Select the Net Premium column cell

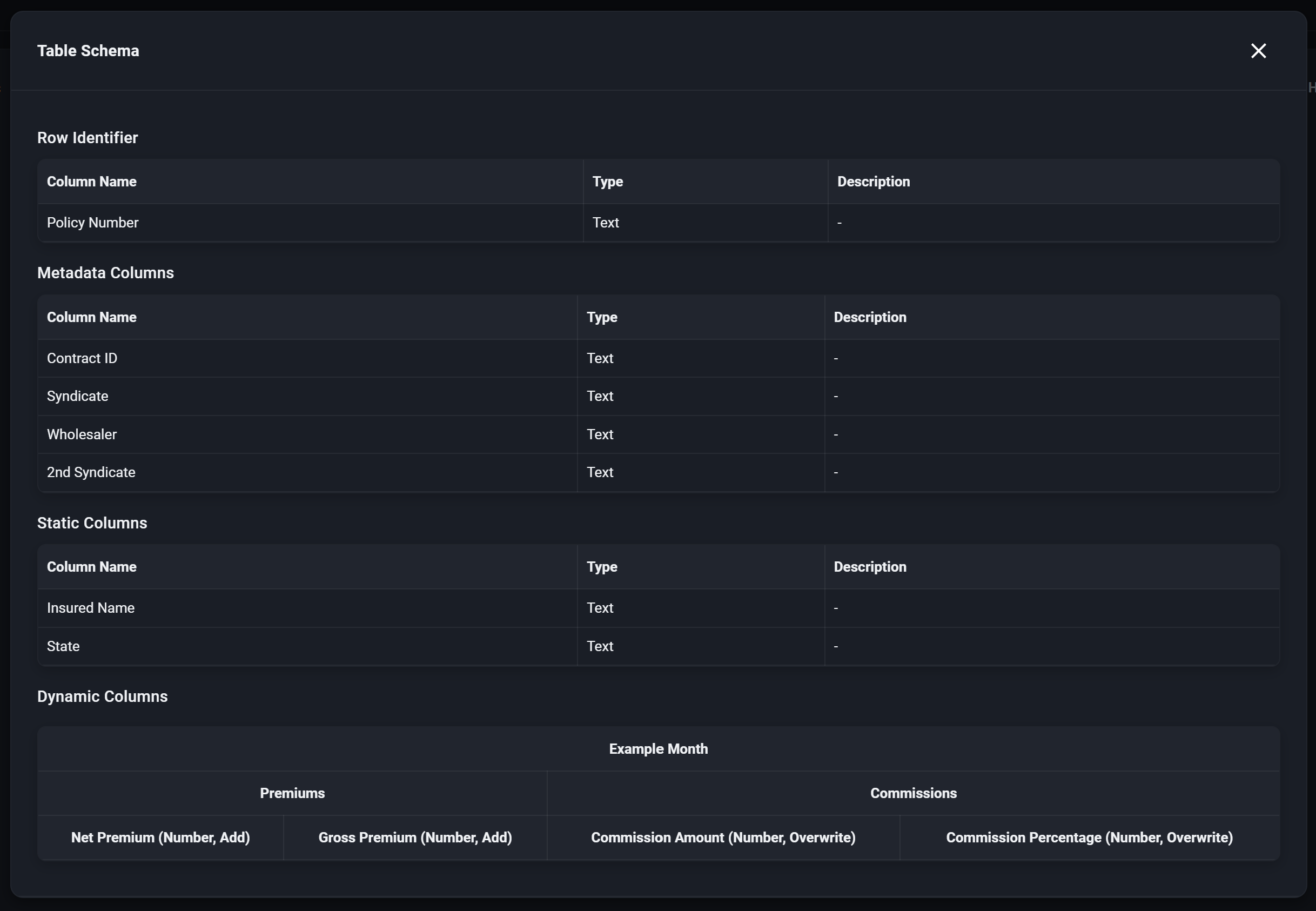point(160,838)
